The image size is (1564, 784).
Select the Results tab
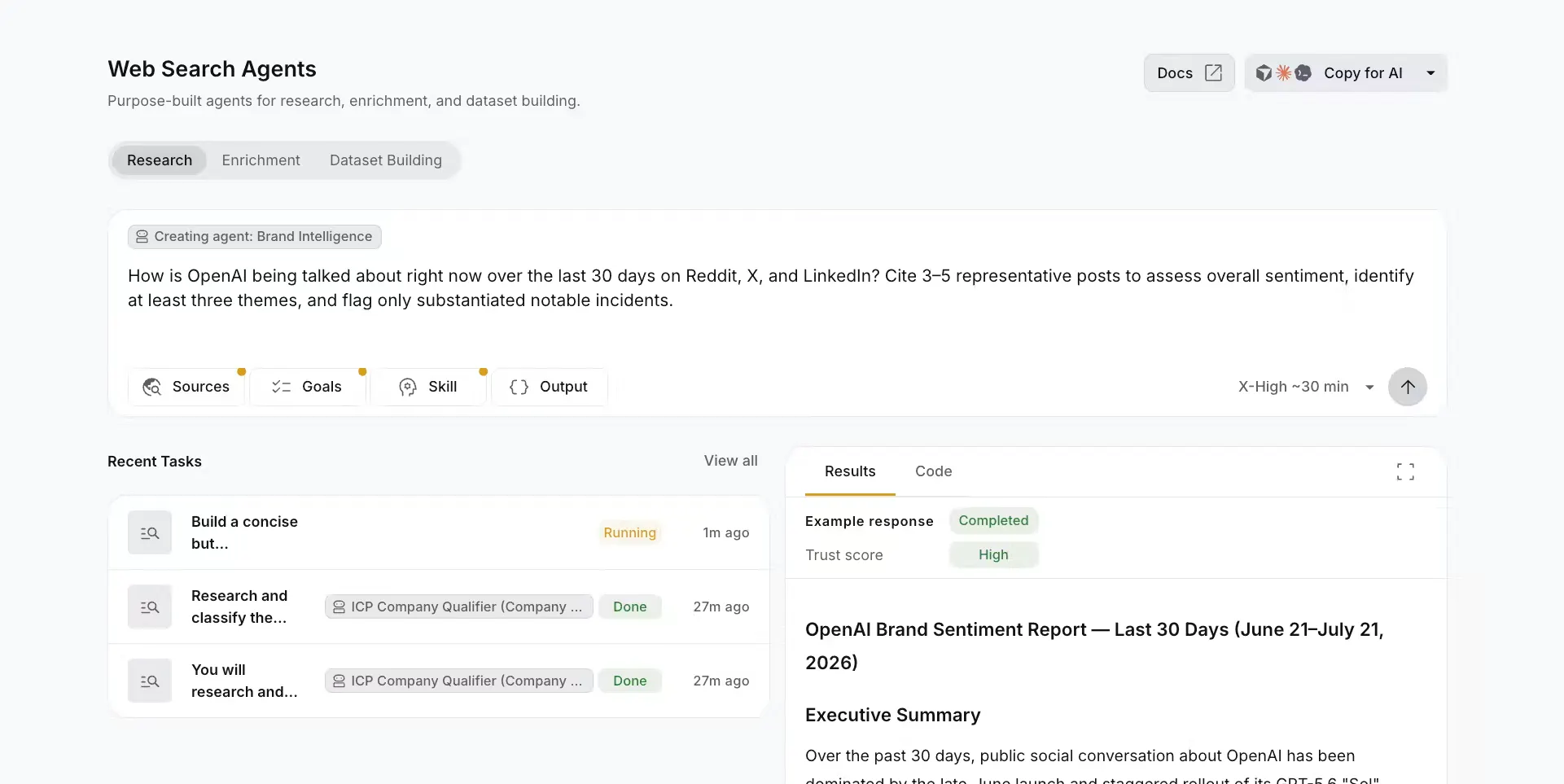tap(850, 471)
